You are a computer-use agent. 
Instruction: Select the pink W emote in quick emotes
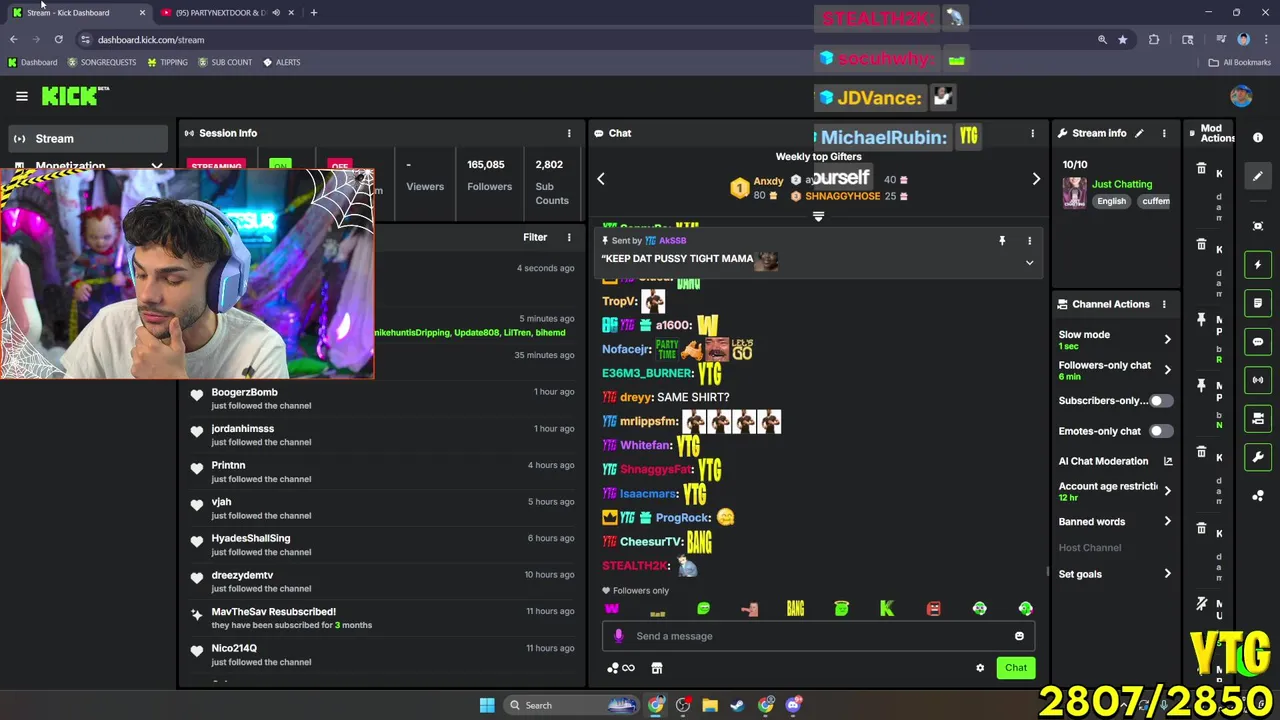[612, 608]
